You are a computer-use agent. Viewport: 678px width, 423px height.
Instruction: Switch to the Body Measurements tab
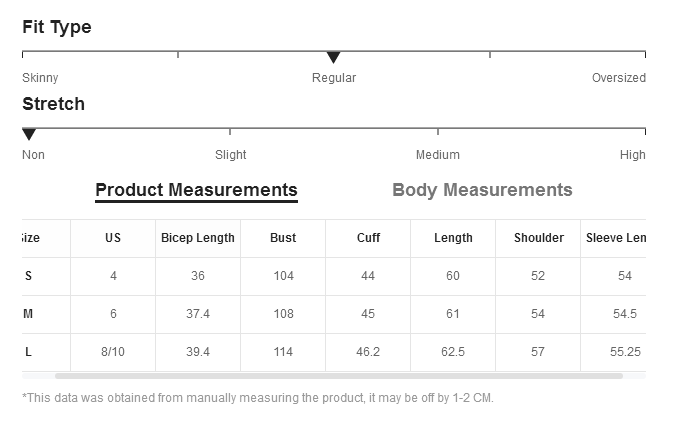tap(482, 190)
